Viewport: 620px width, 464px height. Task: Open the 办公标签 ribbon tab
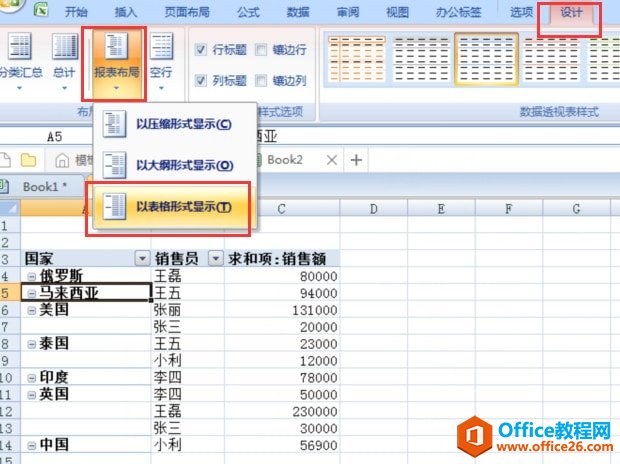[458, 12]
